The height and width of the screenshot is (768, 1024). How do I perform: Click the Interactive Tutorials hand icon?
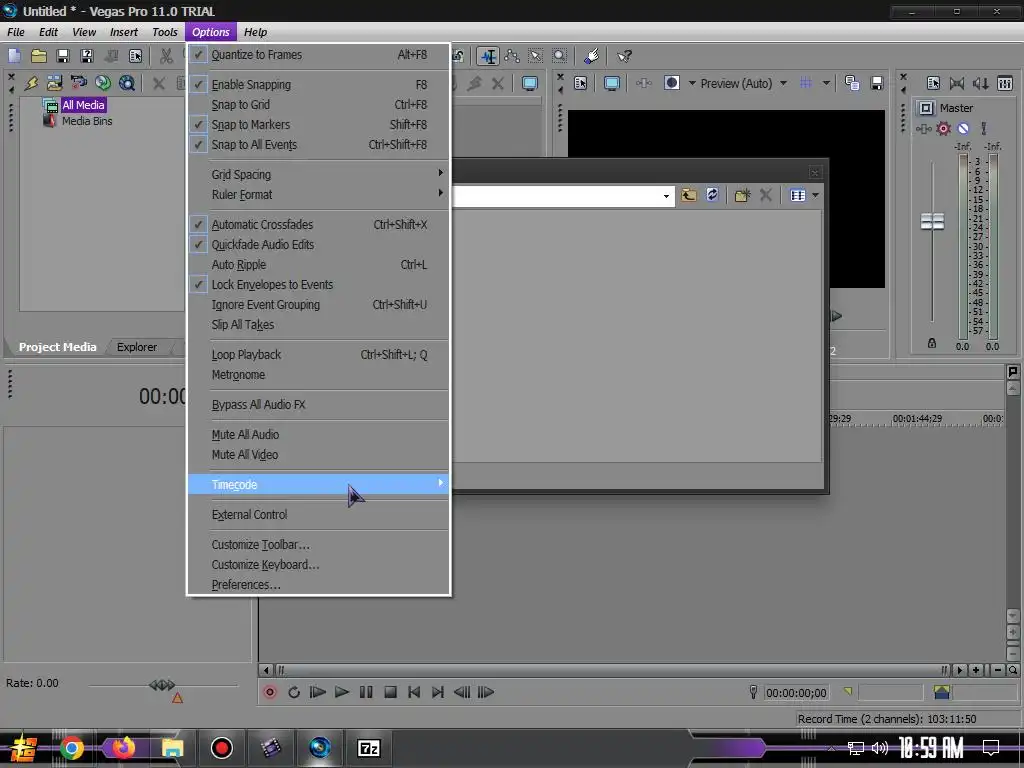pos(592,56)
